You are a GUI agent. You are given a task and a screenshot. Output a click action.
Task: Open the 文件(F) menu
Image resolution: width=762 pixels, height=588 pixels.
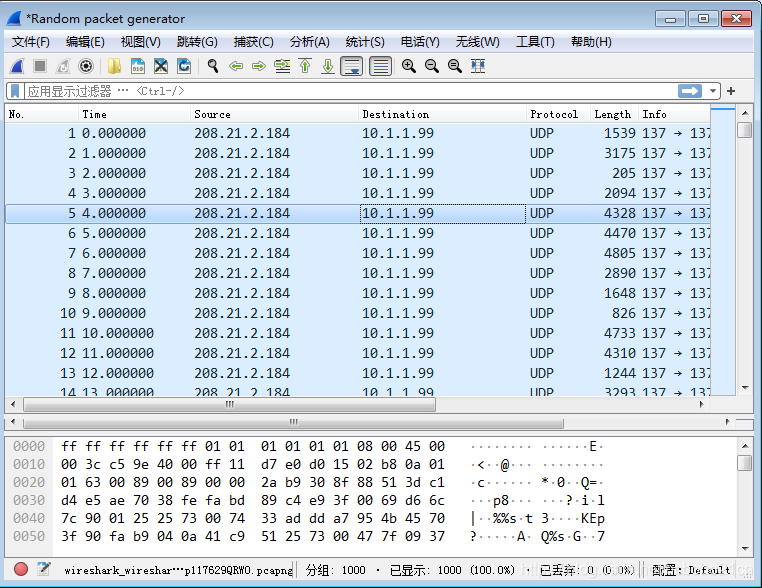pos(31,42)
